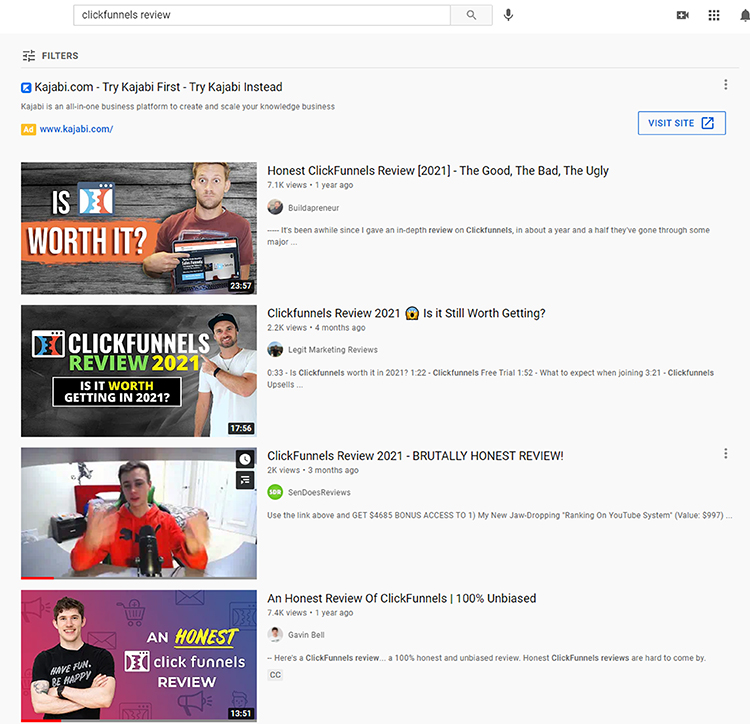This screenshot has height=724, width=750.
Task: Click the yellow Ad badge
Action: (28, 129)
